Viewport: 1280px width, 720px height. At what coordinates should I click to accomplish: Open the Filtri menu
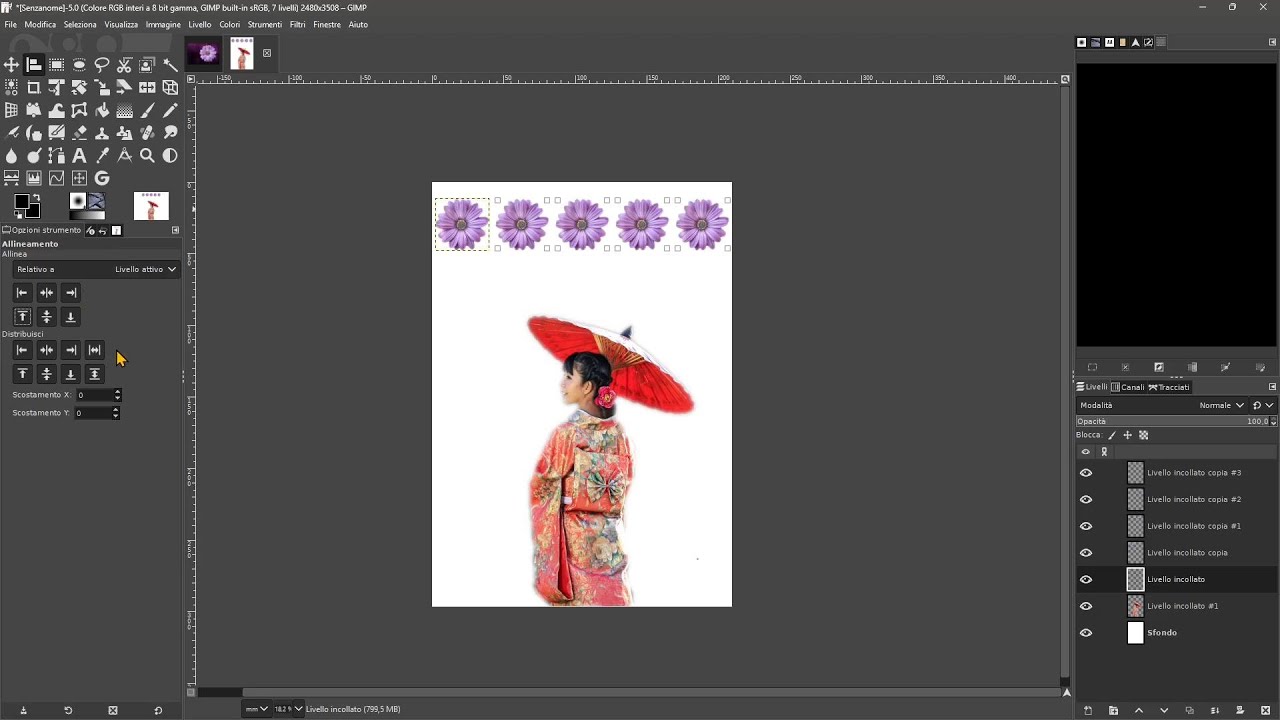tap(297, 24)
